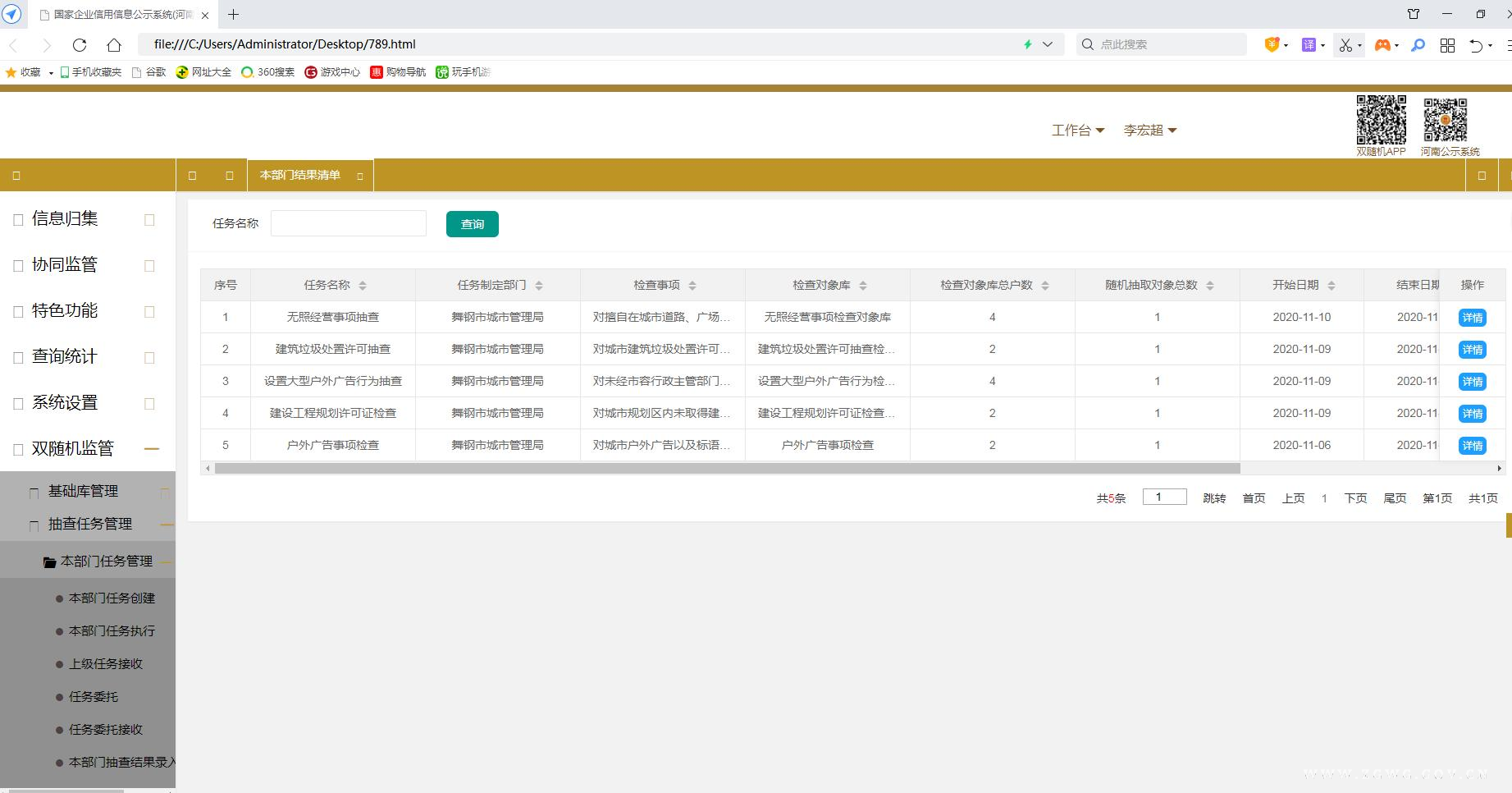Switch to the 本部门结果清单 tab
Image resolution: width=1512 pixels, height=793 pixels.
(300, 176)
